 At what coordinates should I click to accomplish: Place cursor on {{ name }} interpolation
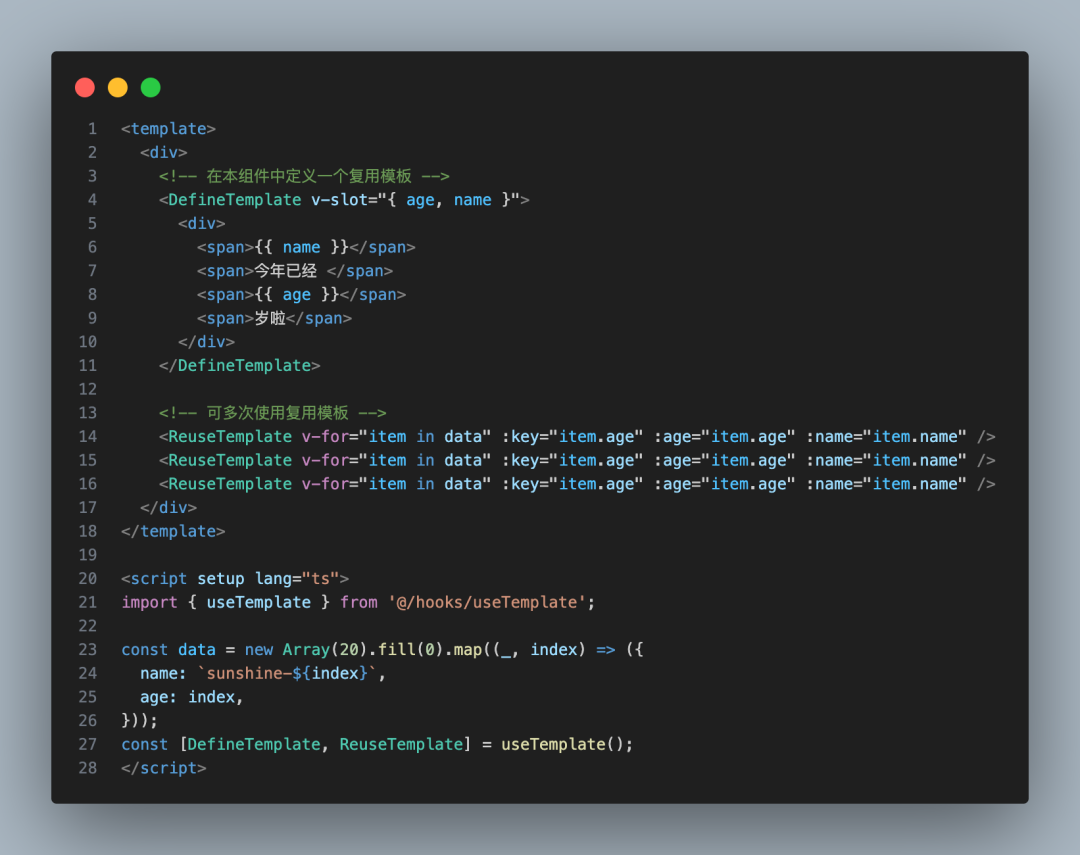point(301,247)
